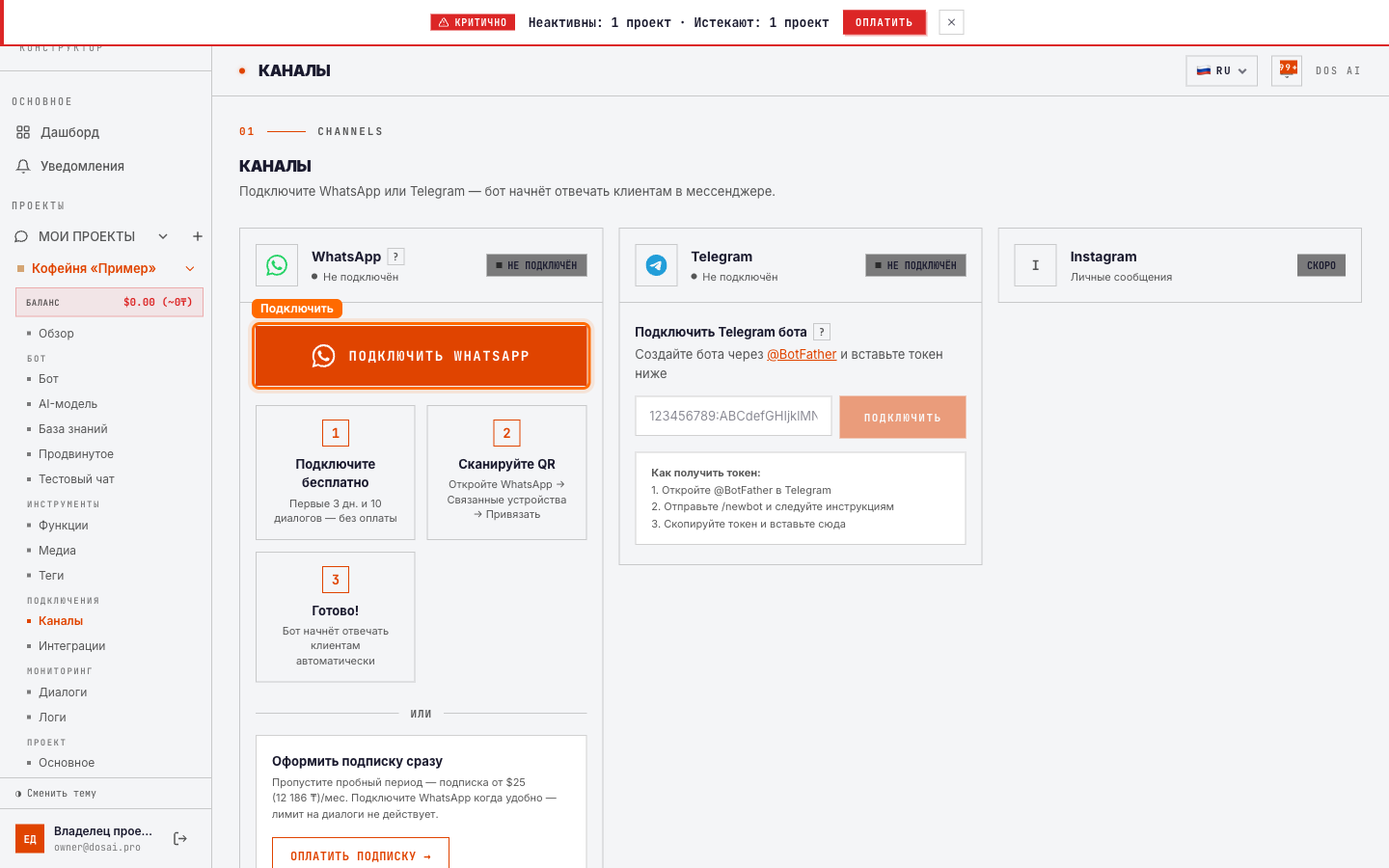This screenshot has height=868, width=1389.
Task: Click WhatsApp НЕ ПОДКЛЮЧЁН status badge
Action: pyautogui.click(x=536, y=265)
